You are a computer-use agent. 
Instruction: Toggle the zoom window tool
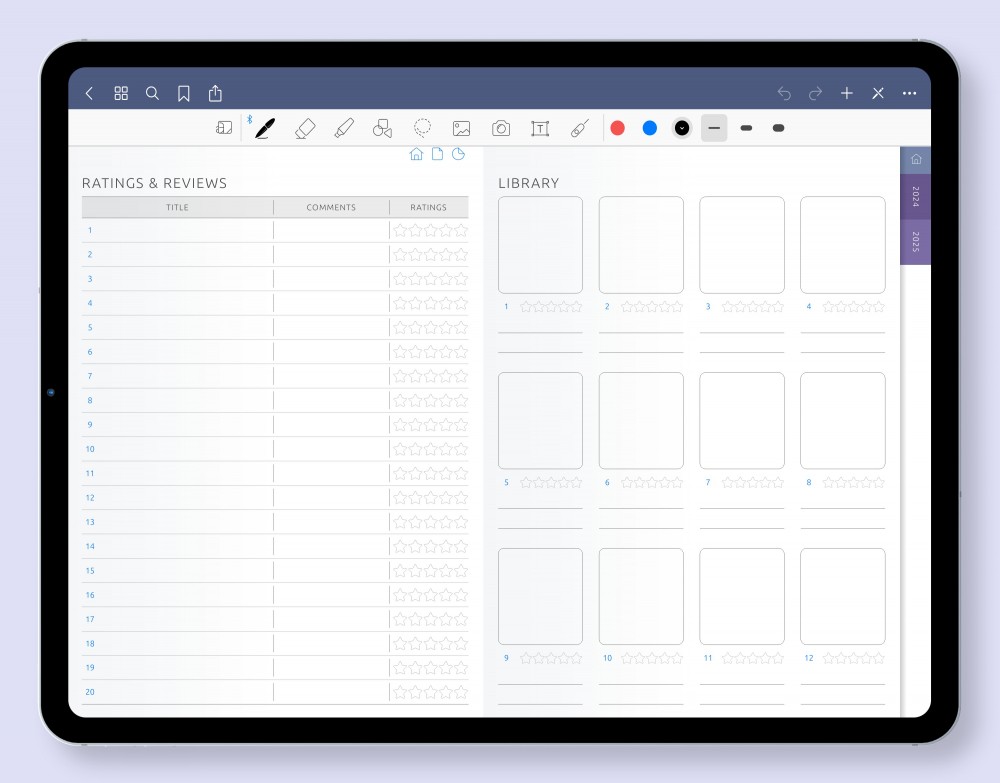click(224, 128)
